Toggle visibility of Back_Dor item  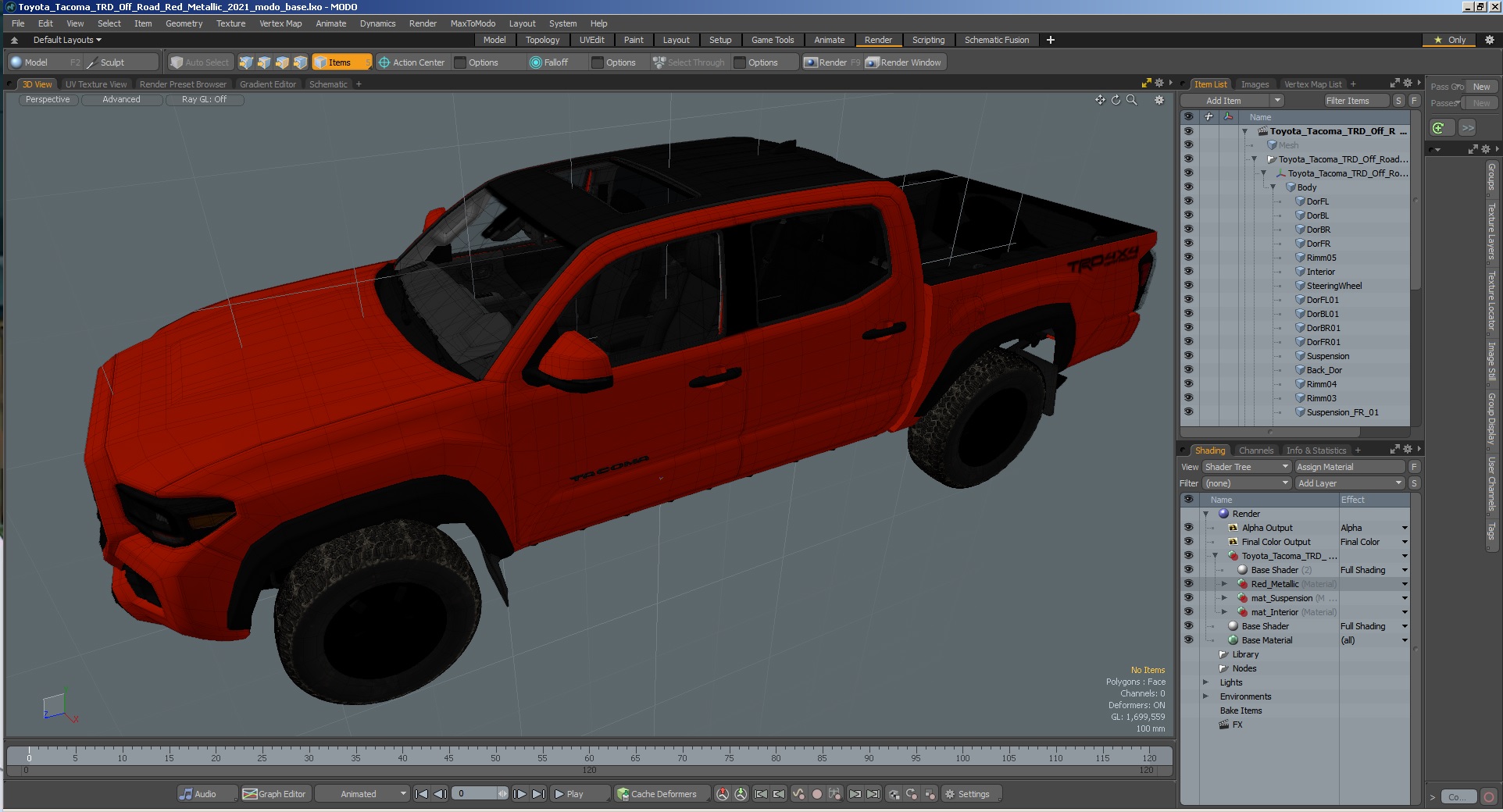(1188, 369)
